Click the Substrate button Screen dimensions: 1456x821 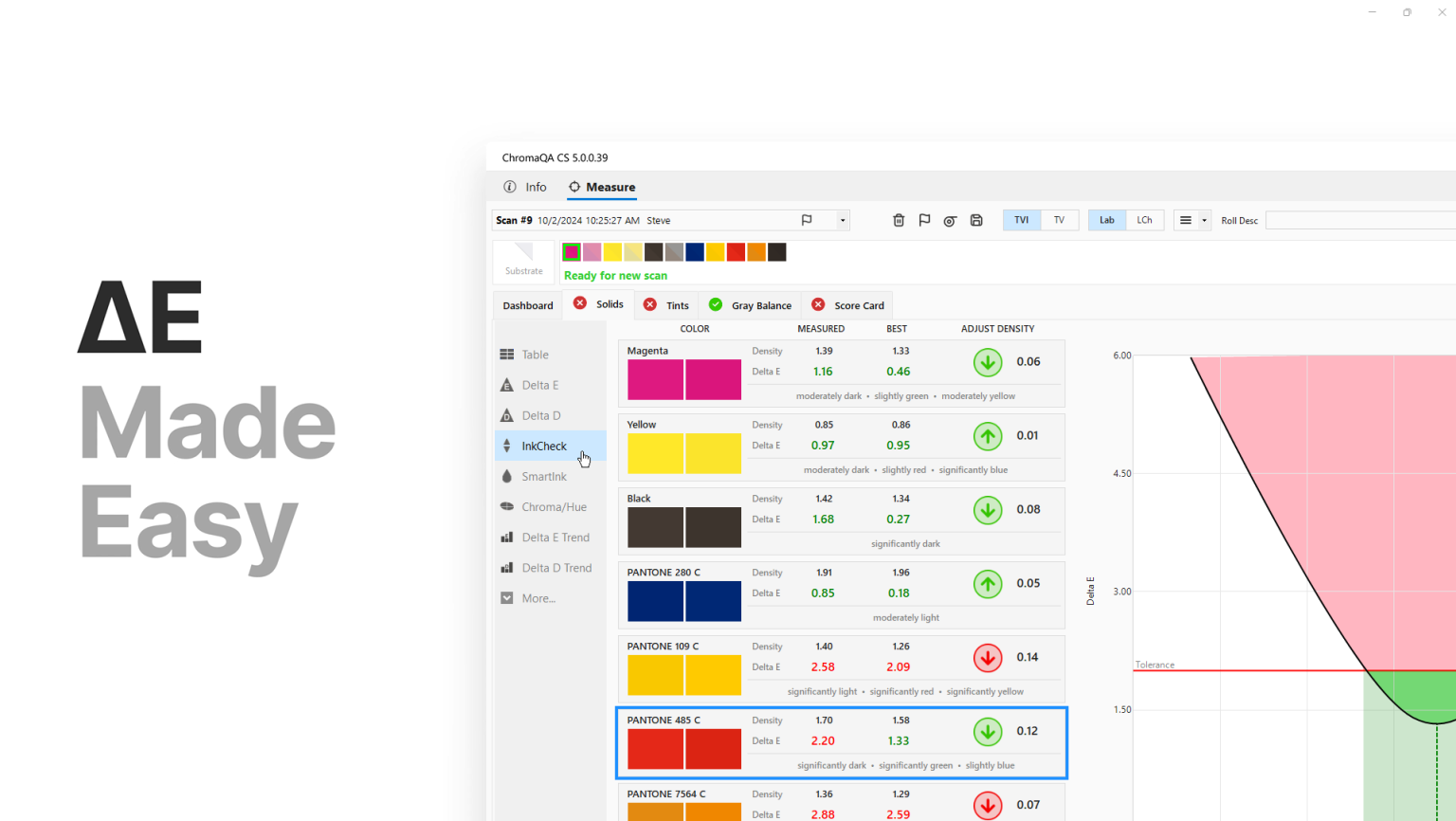coord(523,260)
